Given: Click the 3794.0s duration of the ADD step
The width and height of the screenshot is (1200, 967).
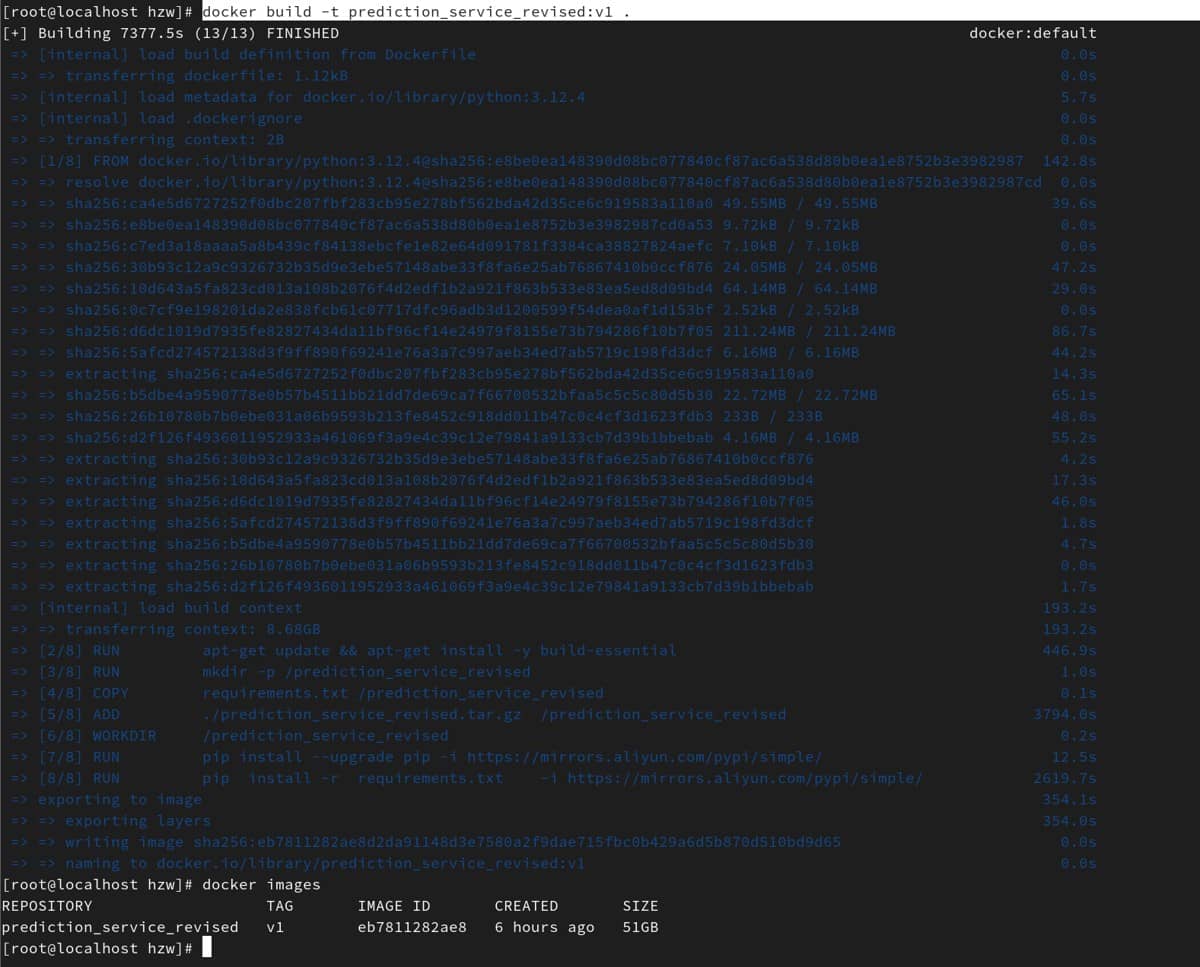Looking at the screenshot, I should (x=1064, y=714).
